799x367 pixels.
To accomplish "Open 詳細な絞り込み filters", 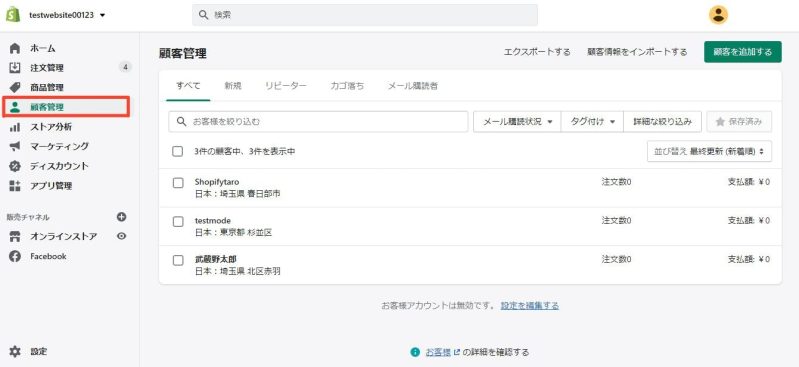I will point(662,122).
